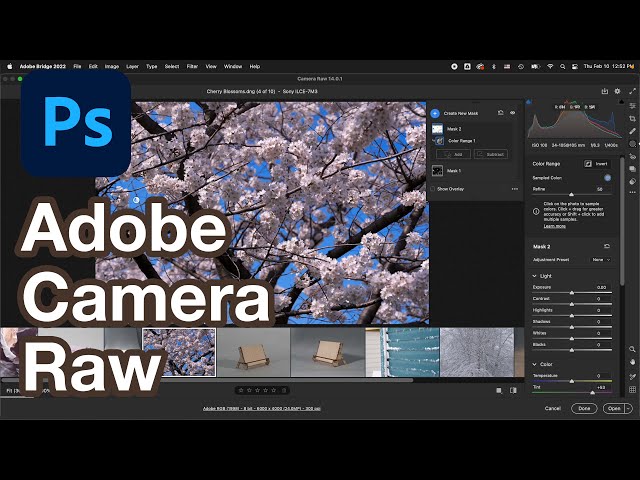Click the Done button
The height and width of the screenshot is (480, 640).
click(x=583, y=408)
